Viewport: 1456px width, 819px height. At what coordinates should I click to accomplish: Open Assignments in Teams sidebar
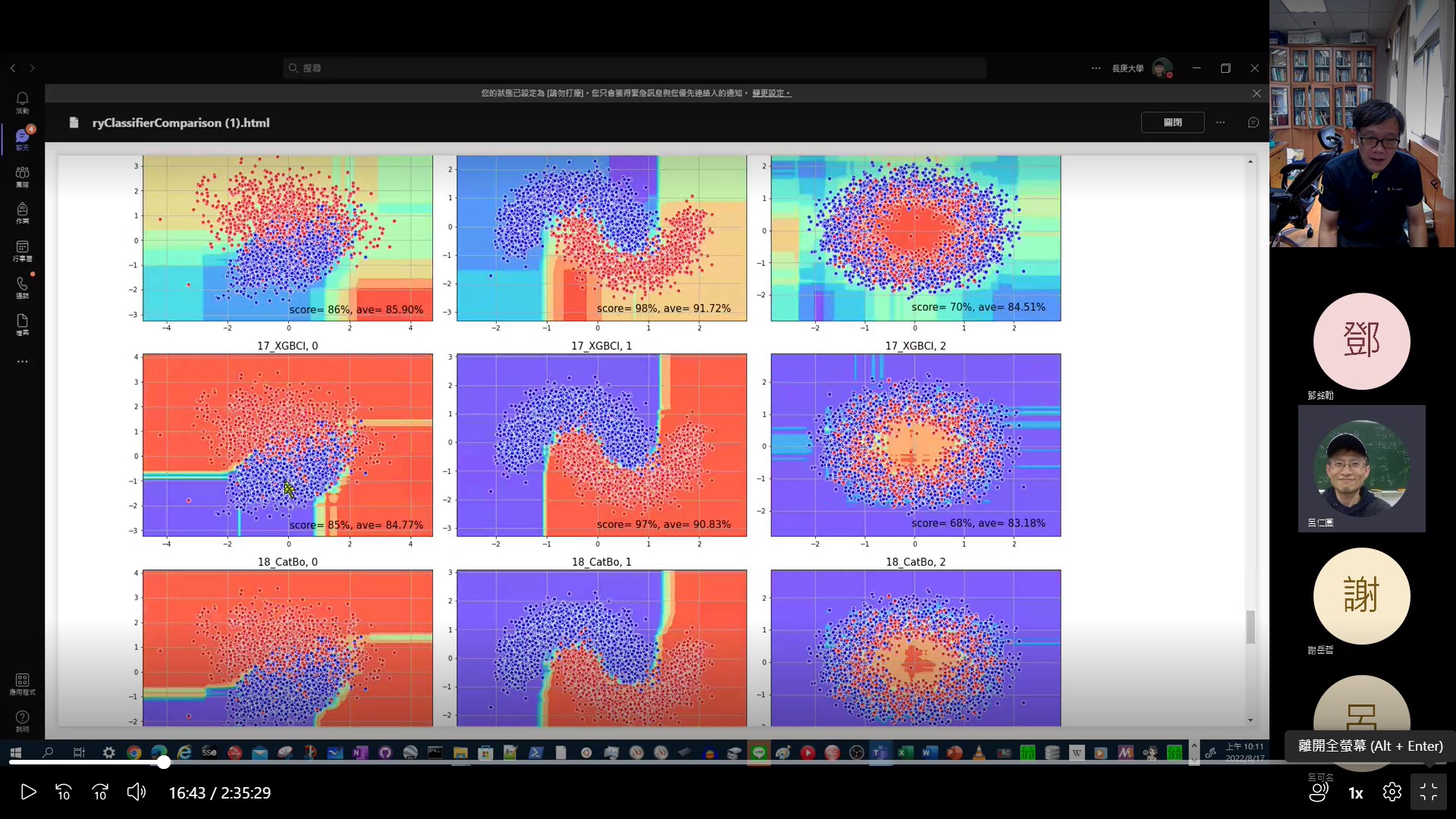pyautogui.click(x=22, y=213)
